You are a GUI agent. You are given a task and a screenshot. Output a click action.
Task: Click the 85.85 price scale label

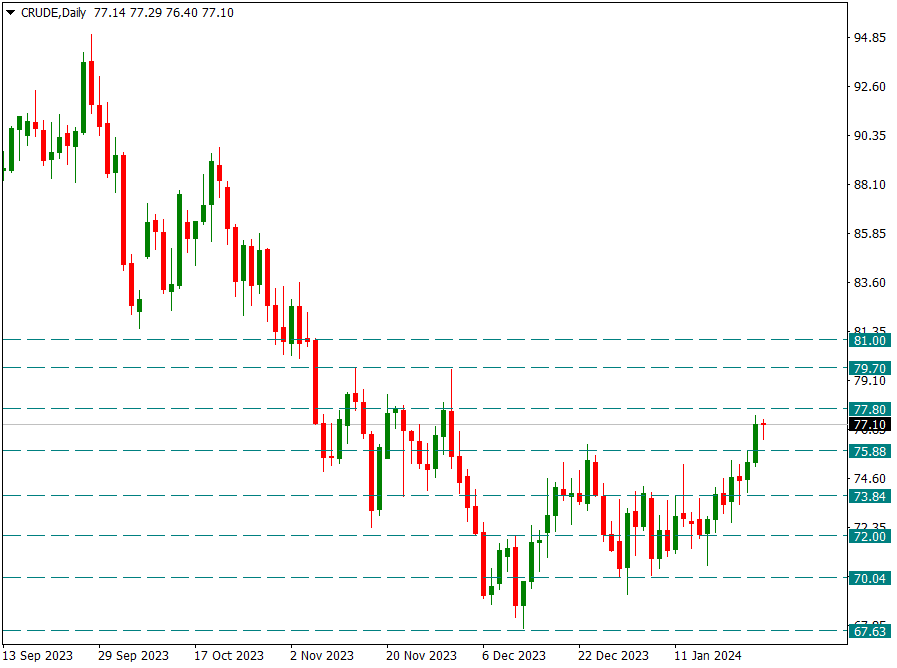pyautogui.click(x=870, y=234)
